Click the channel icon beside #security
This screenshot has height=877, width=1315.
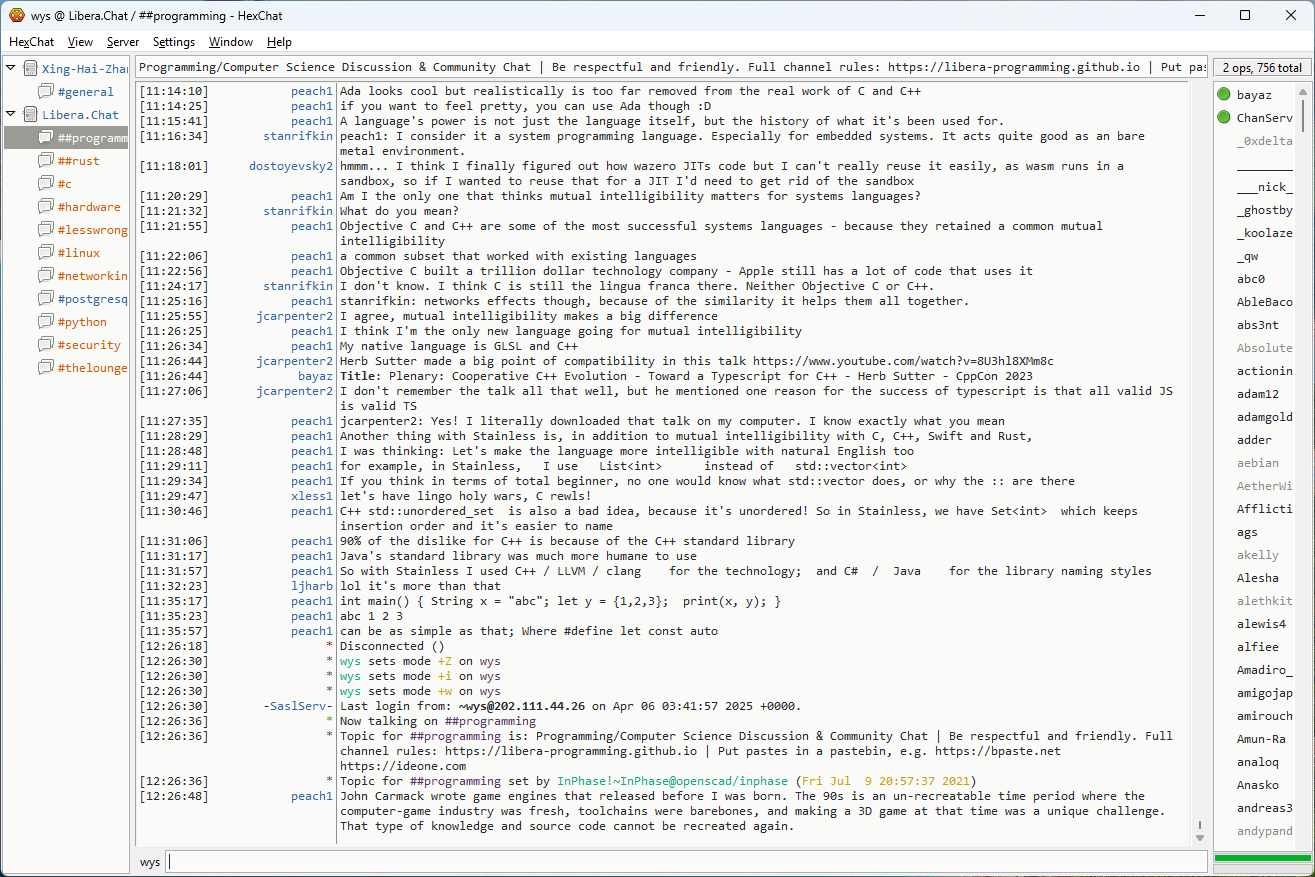(x=46, y=345)
